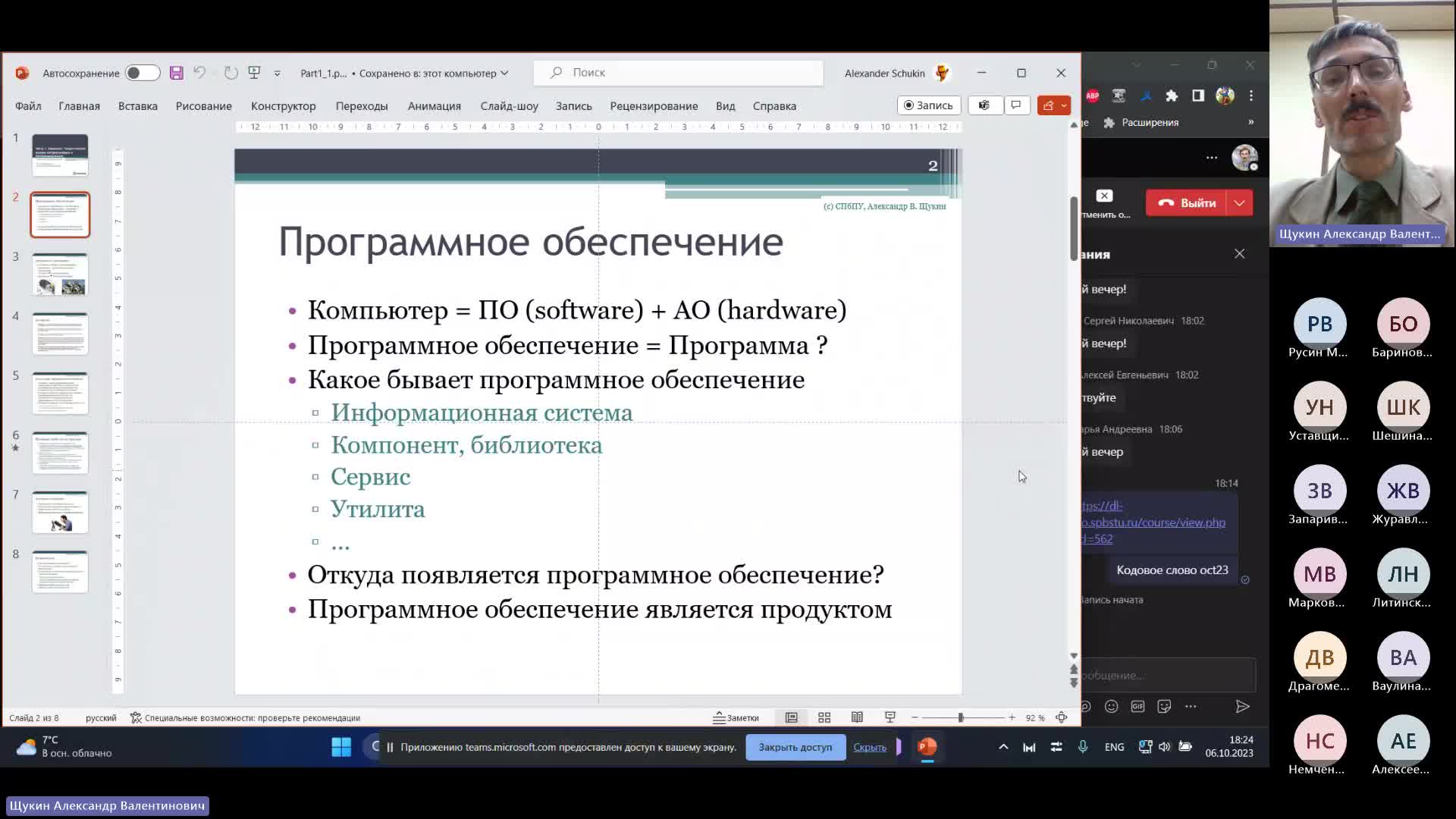Click the Redo arrow icon
The width and height of the screenshot is (1456, 819).
point(231,73)
